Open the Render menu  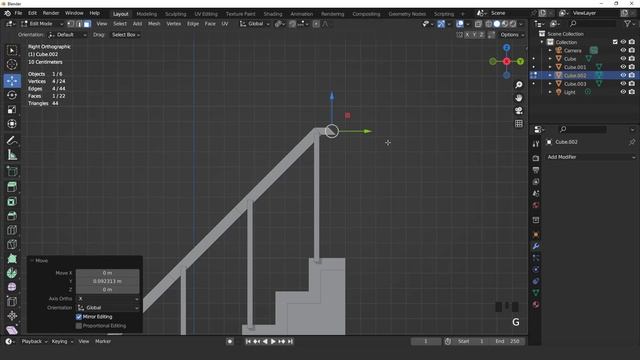[x=51, y=13]
